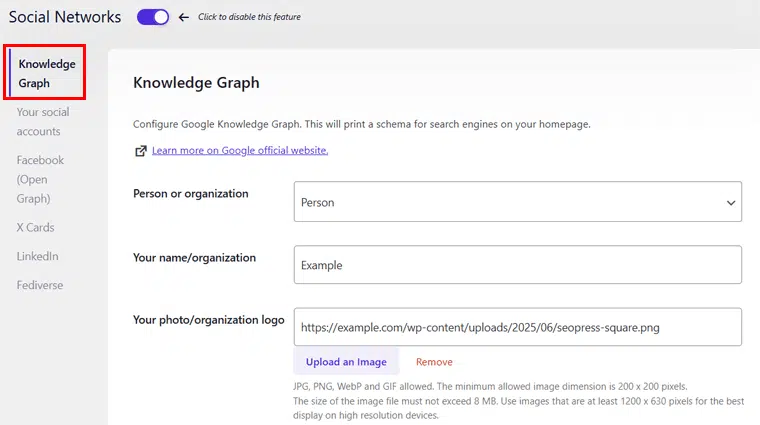Open Learn more on Google official website link
This screenshot has height=425, width=760.
click(240, 150)
